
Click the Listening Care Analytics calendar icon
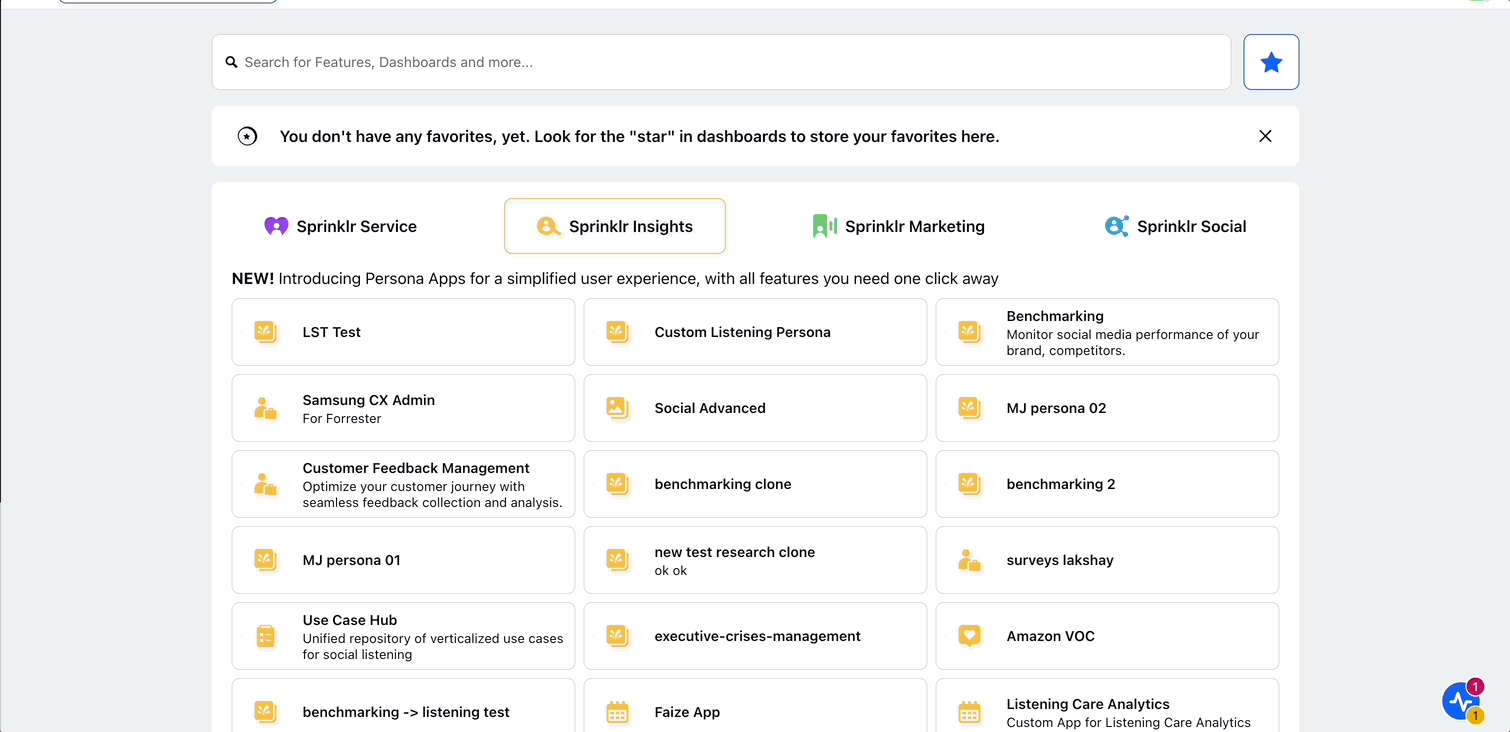click(x=969, y=712)
